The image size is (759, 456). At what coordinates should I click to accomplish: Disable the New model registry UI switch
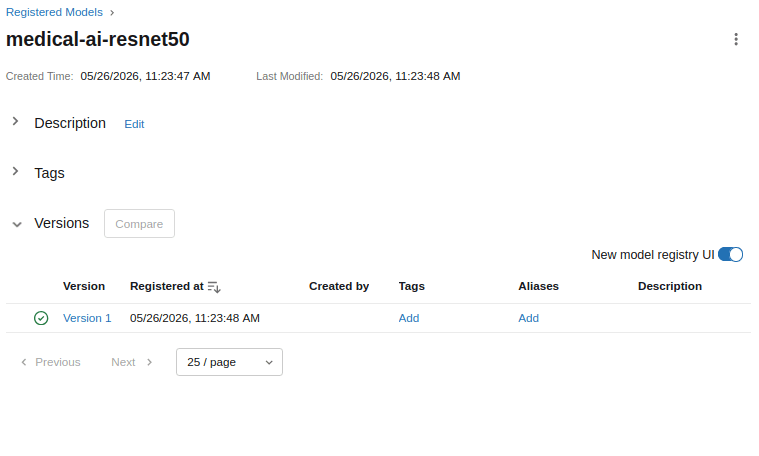click(x=730, y=255)
